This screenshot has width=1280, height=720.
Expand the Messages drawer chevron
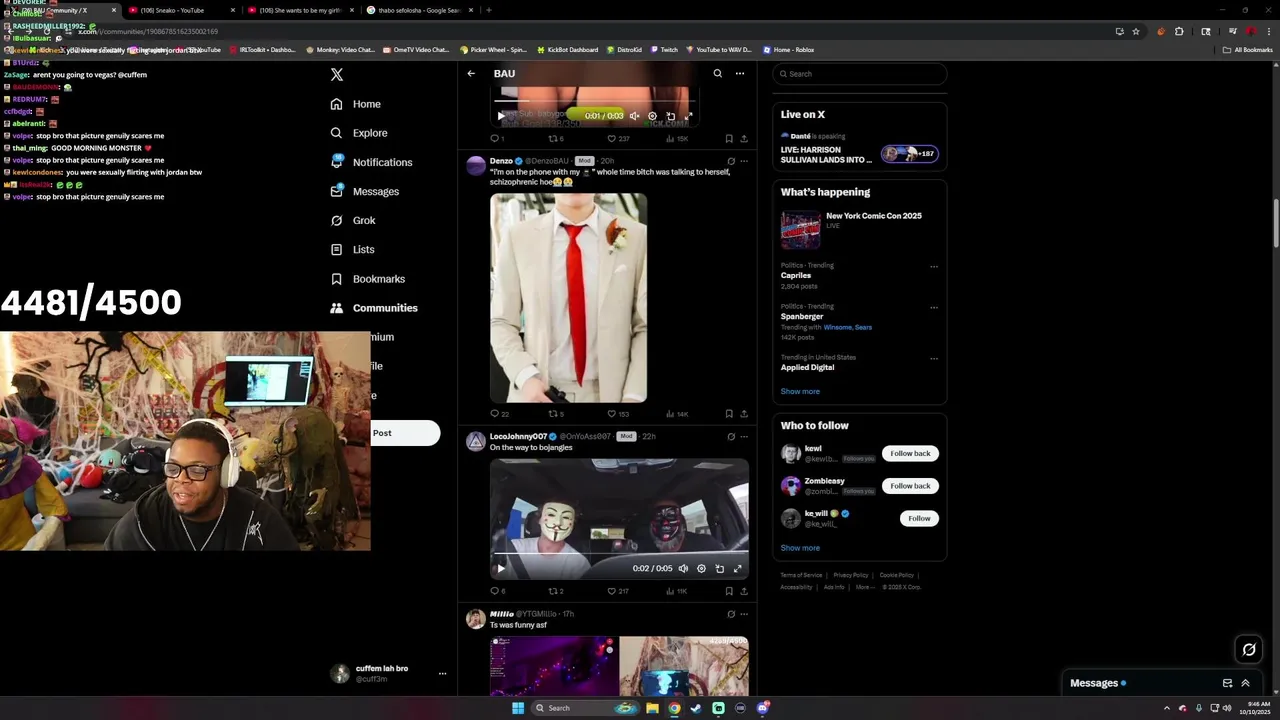[x=1245, y=683]
